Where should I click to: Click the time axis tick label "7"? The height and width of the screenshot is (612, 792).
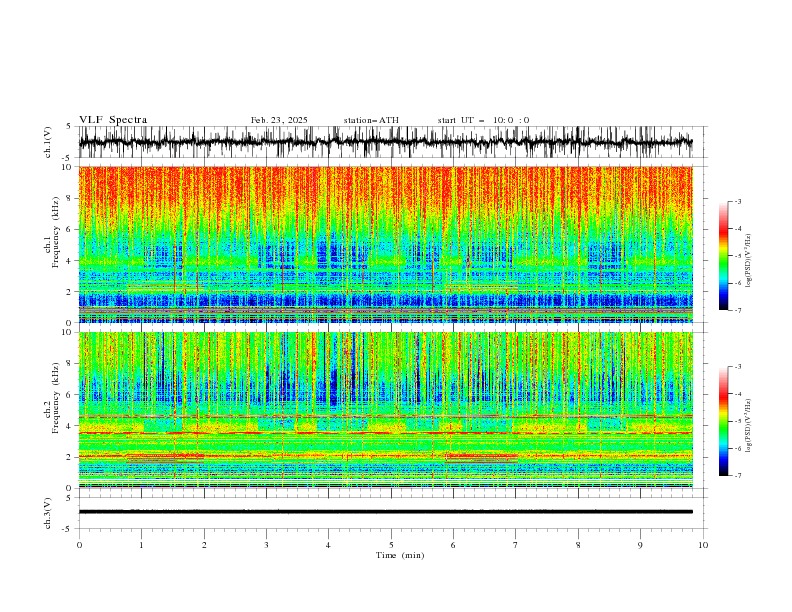click(516, 545)
